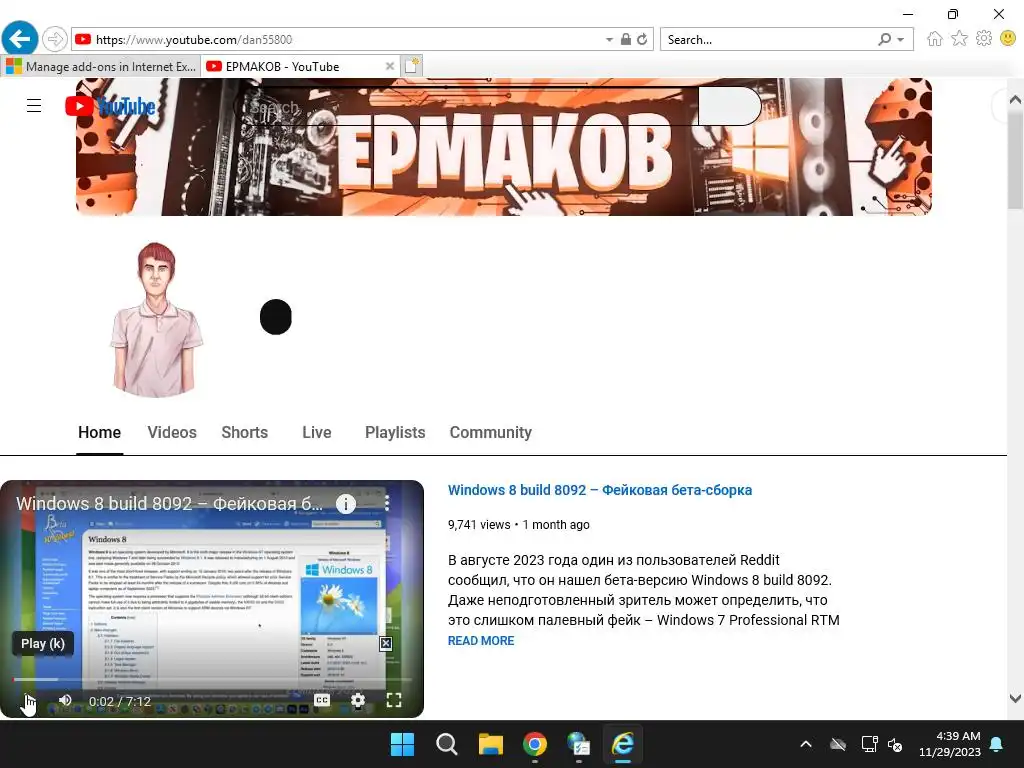The image size is (1024, 768).
Task: Enter fullscreen with the fullscreen icon
Action: coord(394,700)
